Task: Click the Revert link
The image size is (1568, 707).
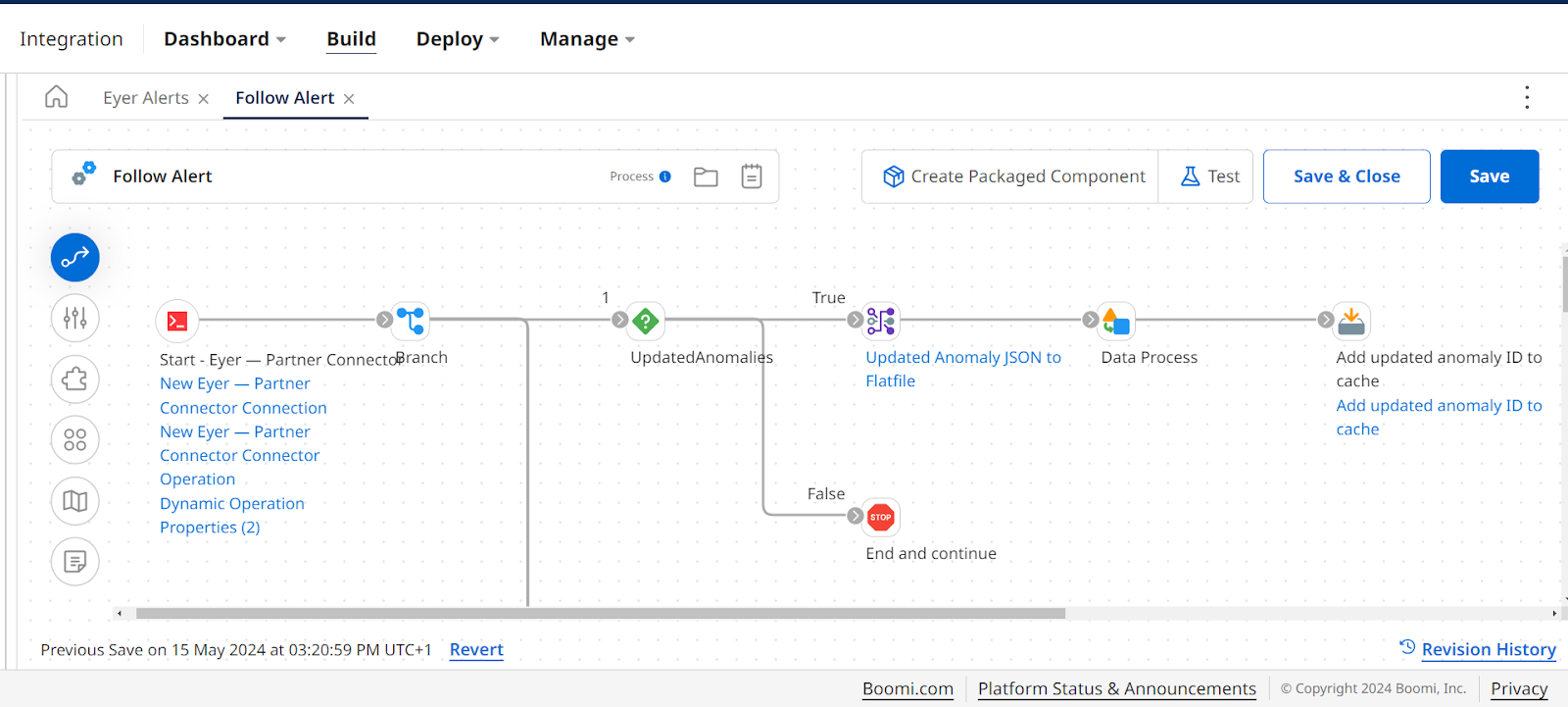Action: (476, 649)
